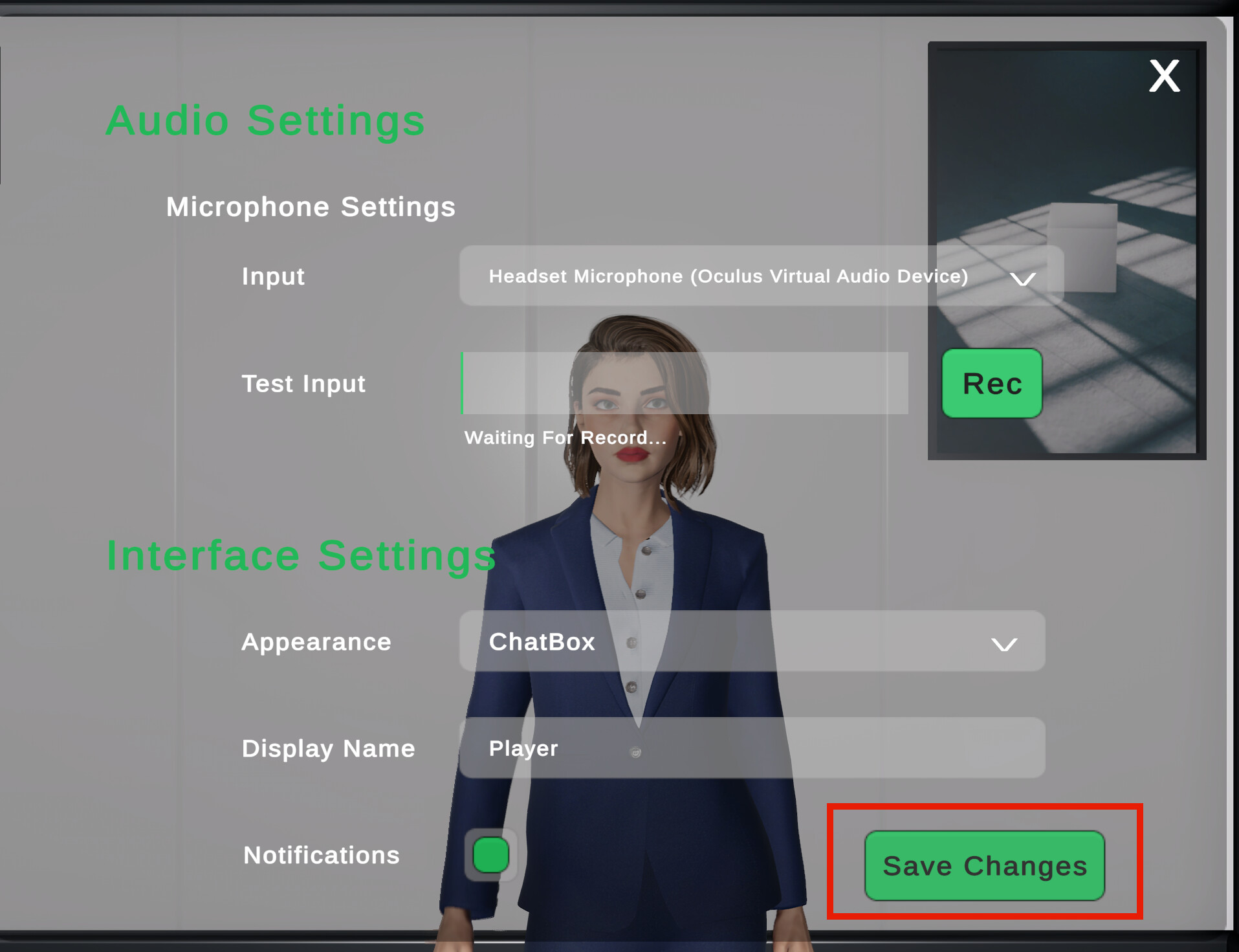Focus the Display Name field showing Player
Viewport: 1239px width, 952px height.
click(752, 747)
